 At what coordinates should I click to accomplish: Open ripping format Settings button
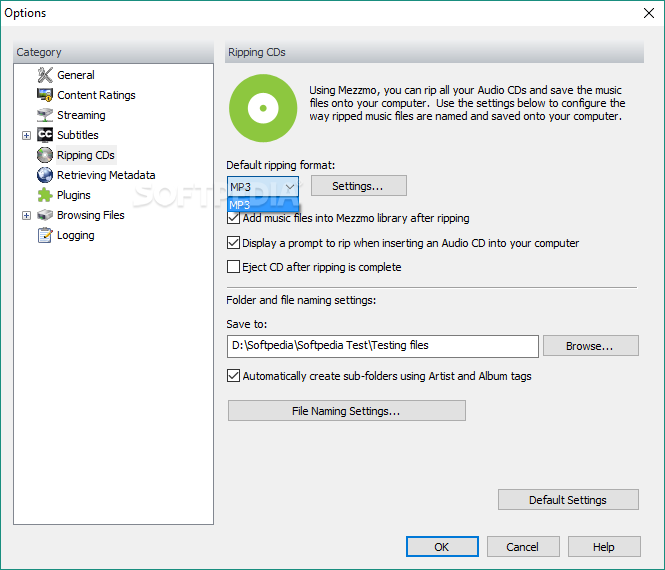tap(359, 186)
